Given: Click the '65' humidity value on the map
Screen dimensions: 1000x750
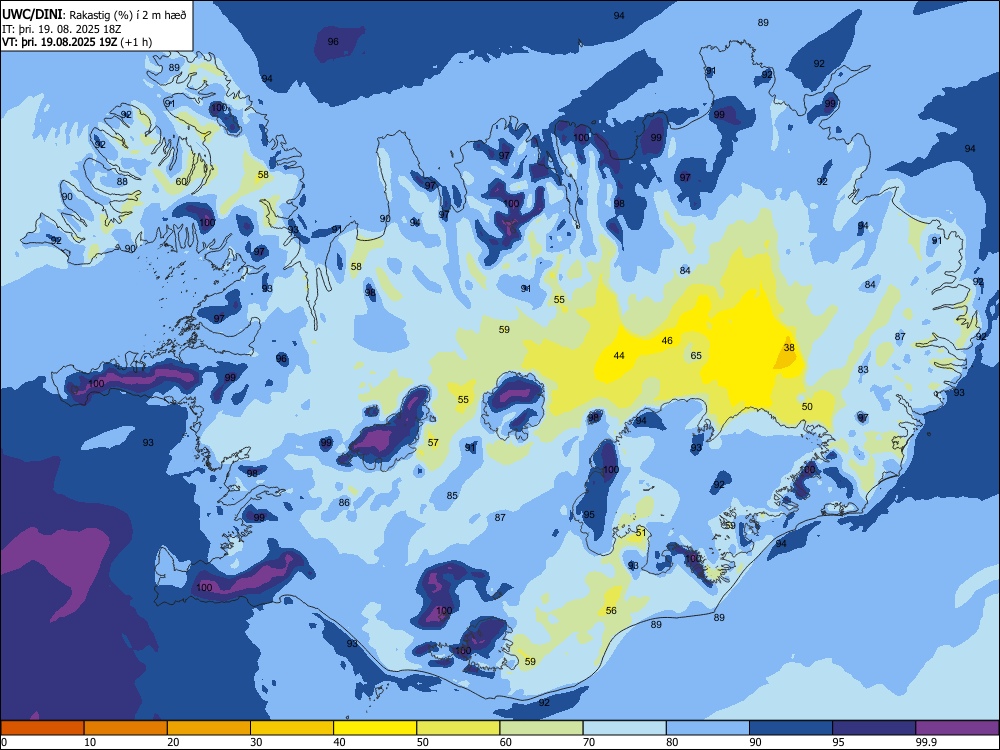Looking at the screenshot, I should tap(696, 355).
